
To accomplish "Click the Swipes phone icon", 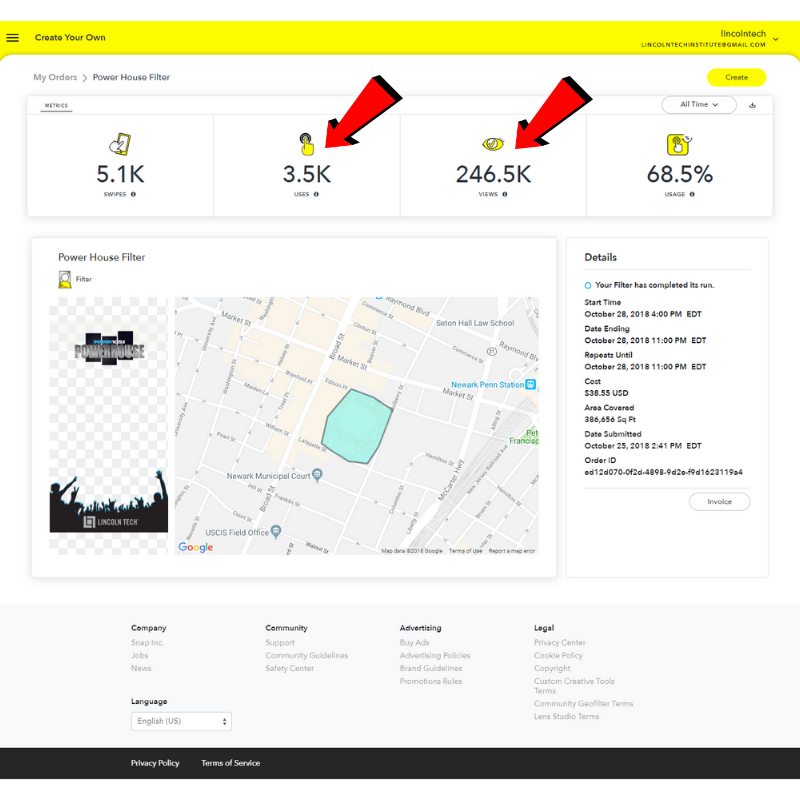I will [x=120, y=144].
